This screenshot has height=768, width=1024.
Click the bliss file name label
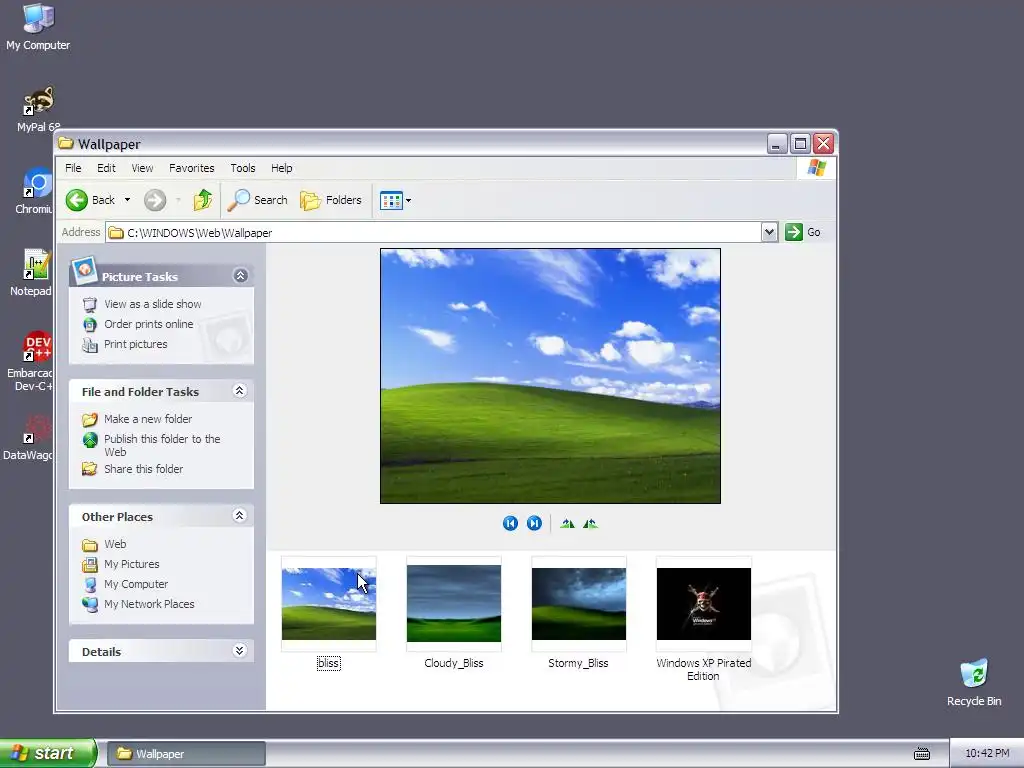click(x=328, y=664)
